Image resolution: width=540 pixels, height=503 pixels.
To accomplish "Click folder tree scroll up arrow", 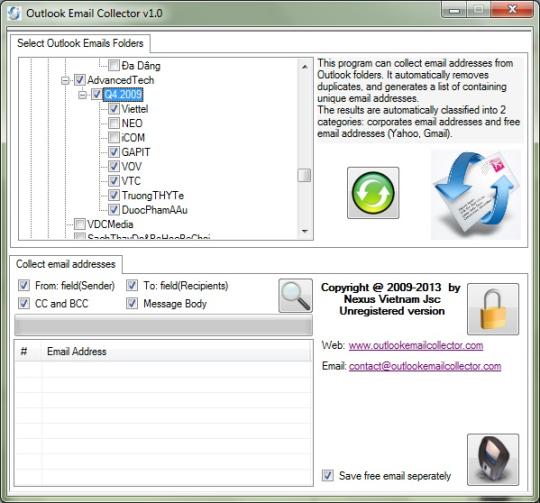I will [x=304, y=66].
